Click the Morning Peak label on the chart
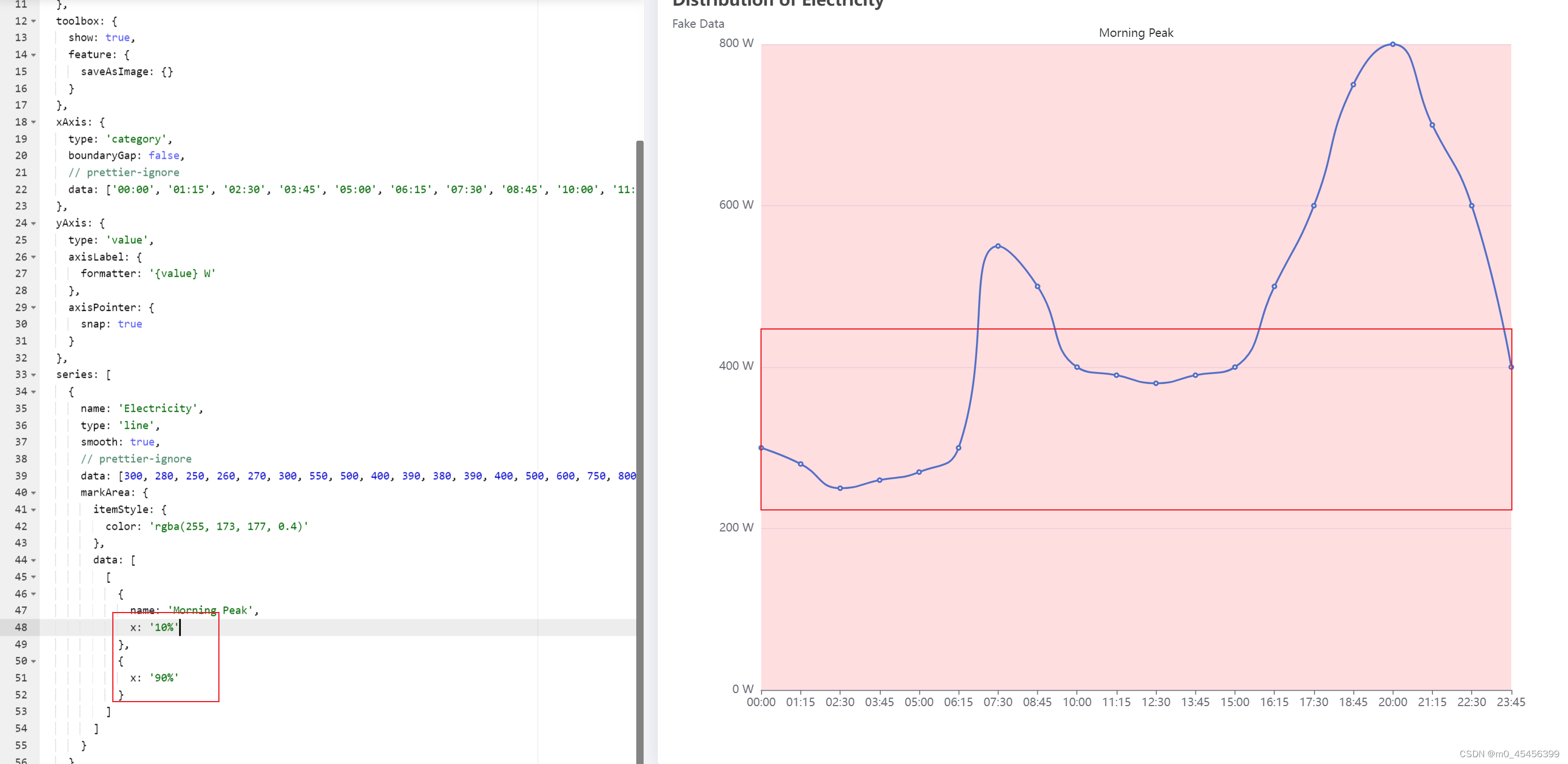 (x=1136, y=32)
